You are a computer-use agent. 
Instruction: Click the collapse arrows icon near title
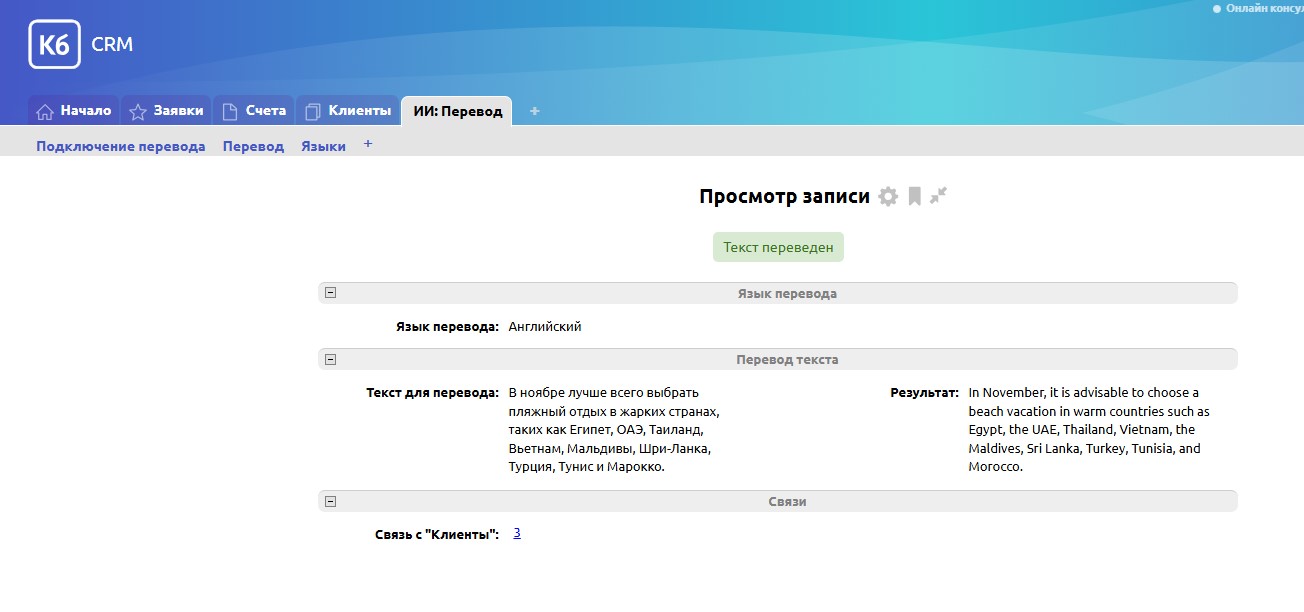tap(938, 196)
